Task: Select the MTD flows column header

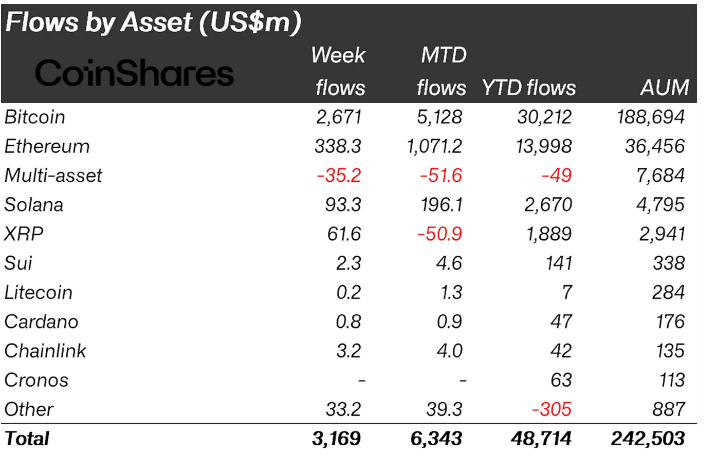Action: click(x=441, y=71)
